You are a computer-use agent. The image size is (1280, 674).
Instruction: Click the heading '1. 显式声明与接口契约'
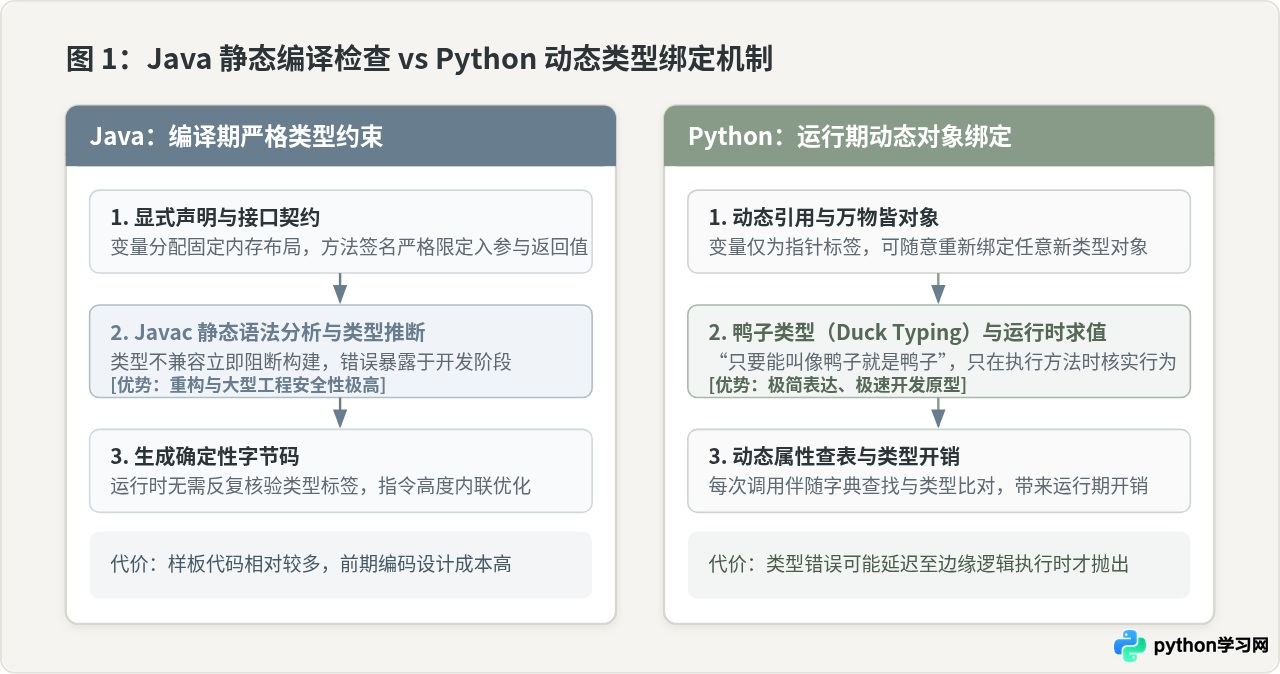(x=215, y=218)
